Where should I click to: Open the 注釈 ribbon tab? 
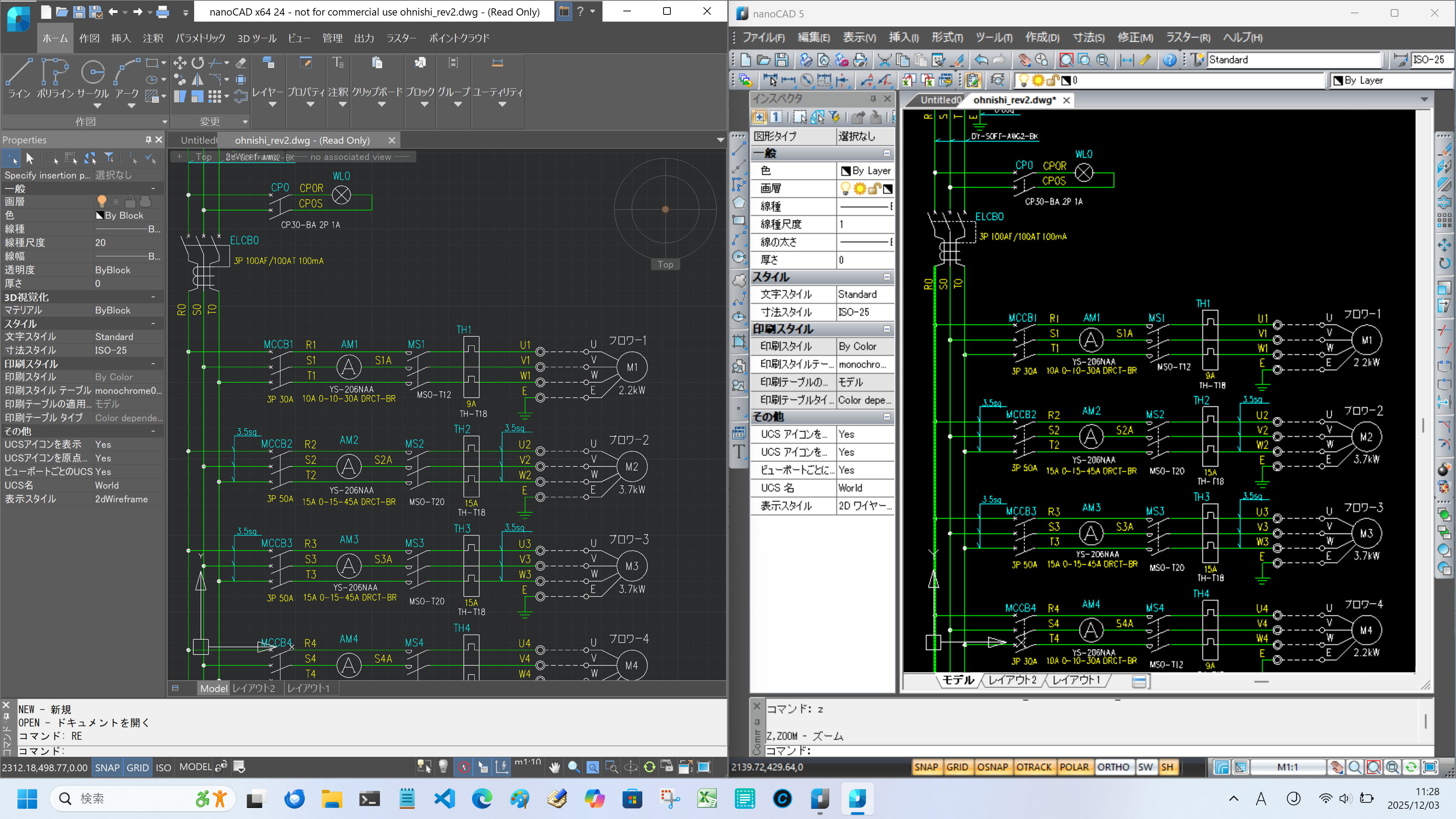tap(153, 38)
